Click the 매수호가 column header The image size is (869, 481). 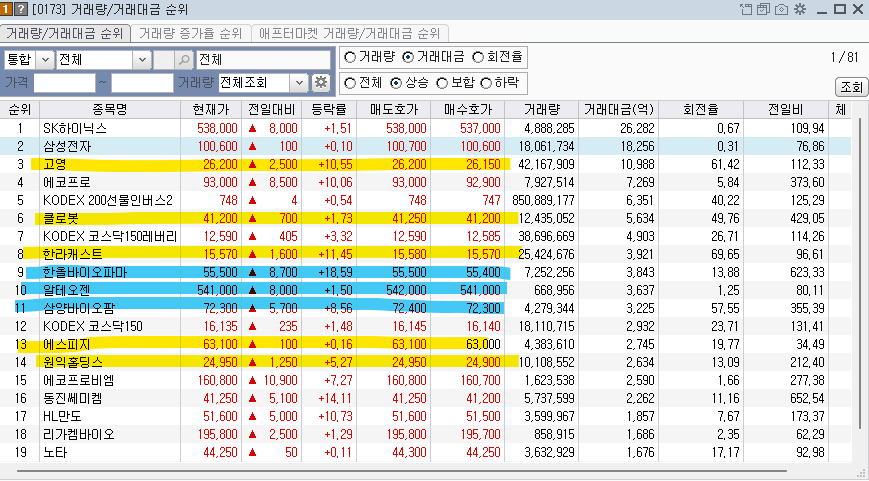pyautogui.click(x=468, y=110)
